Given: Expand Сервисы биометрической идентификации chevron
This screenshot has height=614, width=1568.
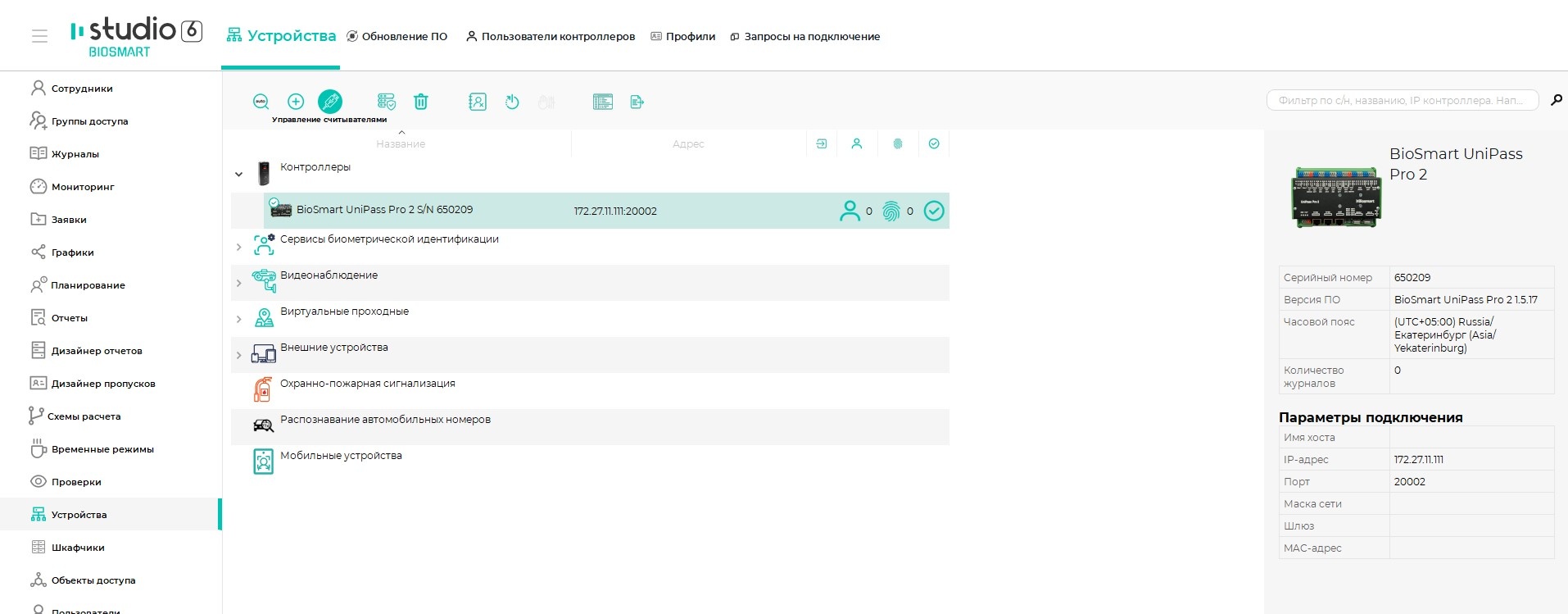Looking at the screenshot, I should (238, 247).
